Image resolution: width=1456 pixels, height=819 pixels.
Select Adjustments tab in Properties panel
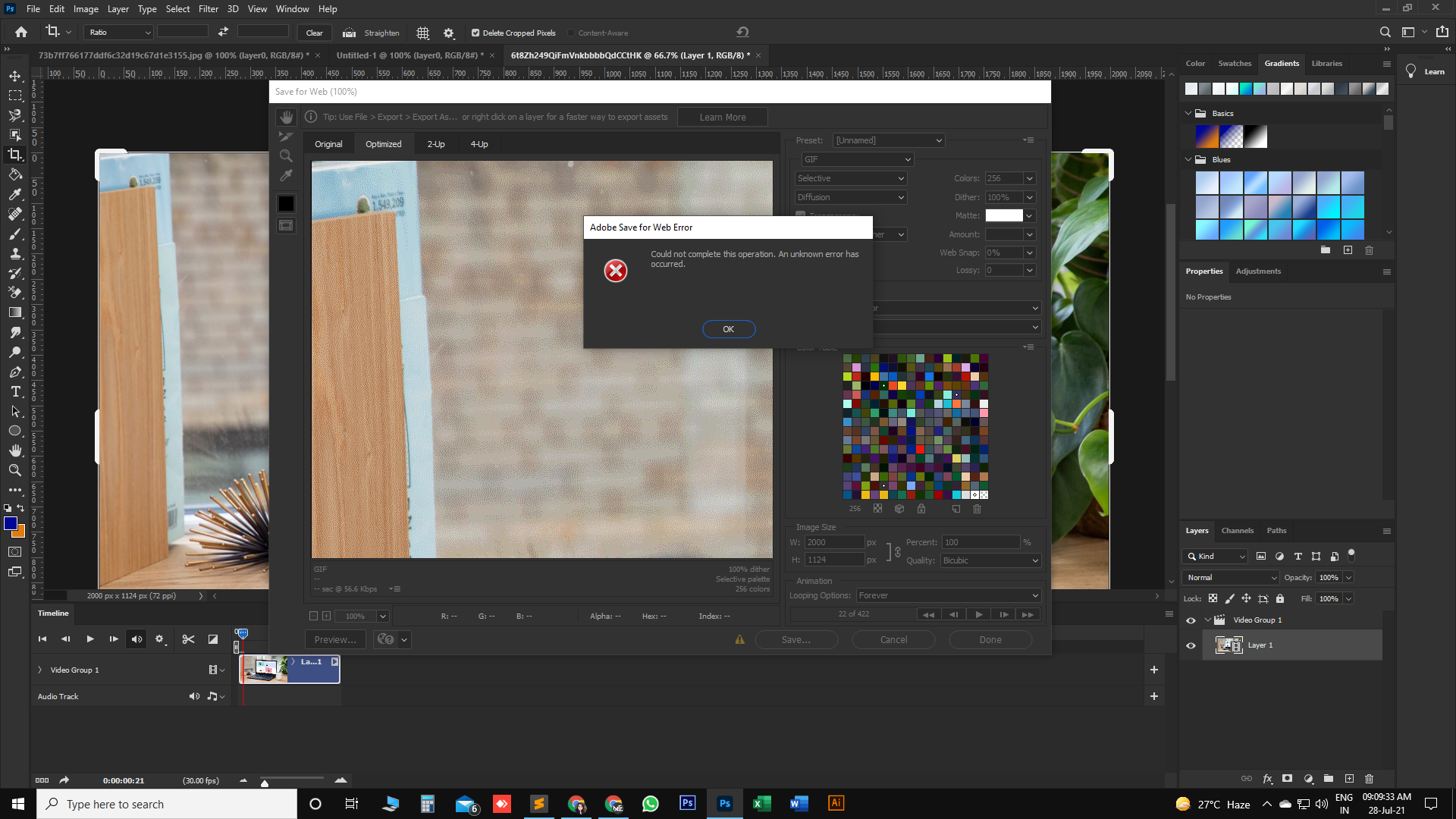click(x=1258, y=270)
